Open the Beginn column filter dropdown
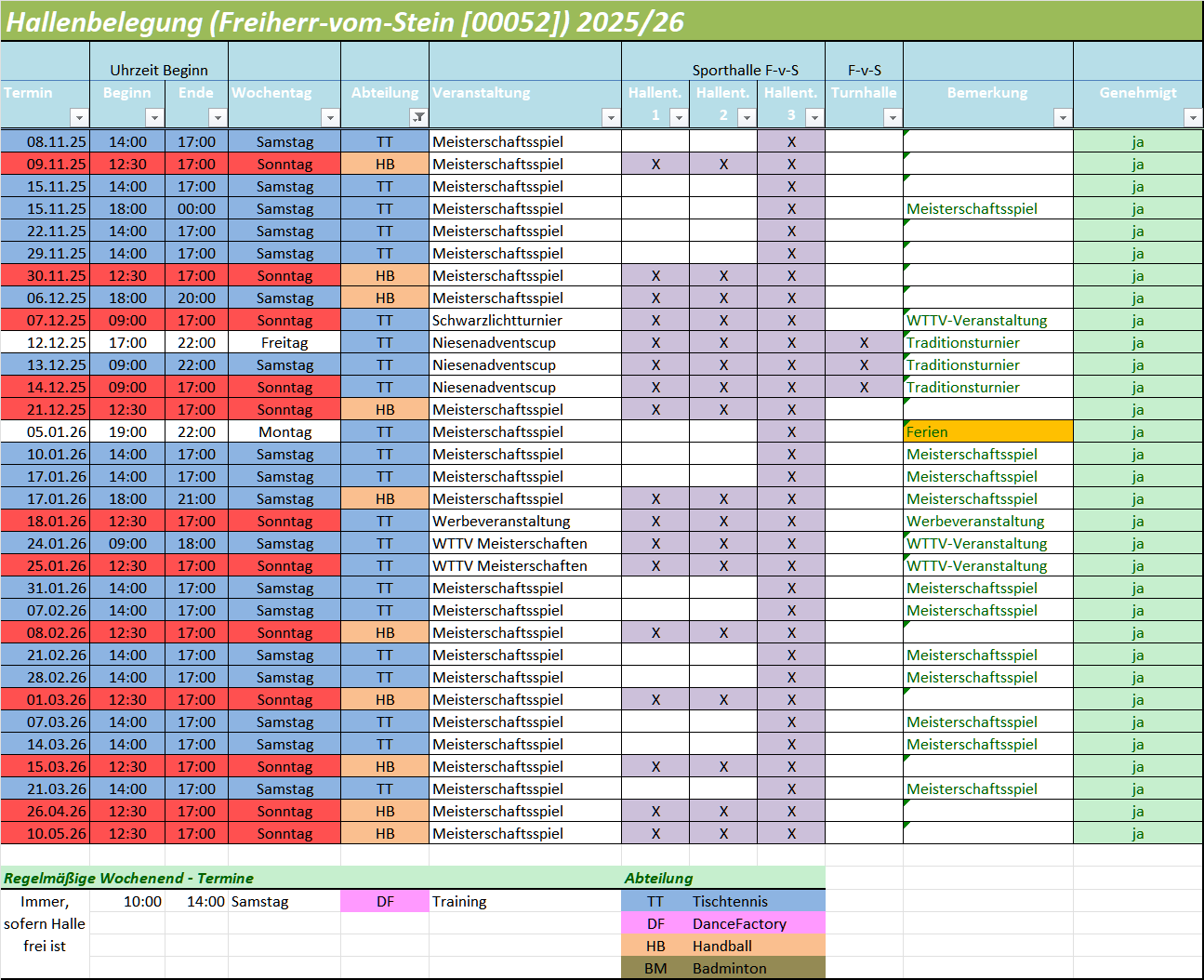The height and width of the screenshot is (980, 1204). tap(154, 117)
